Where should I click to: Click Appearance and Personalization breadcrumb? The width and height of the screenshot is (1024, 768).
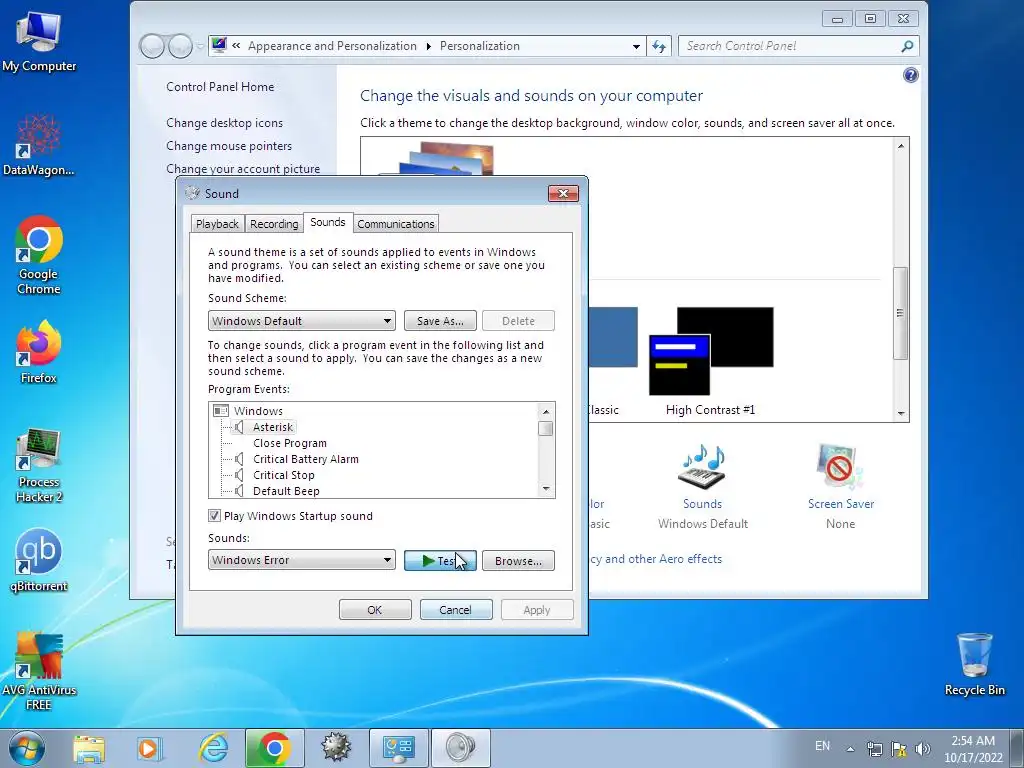[x=332, y=46]
